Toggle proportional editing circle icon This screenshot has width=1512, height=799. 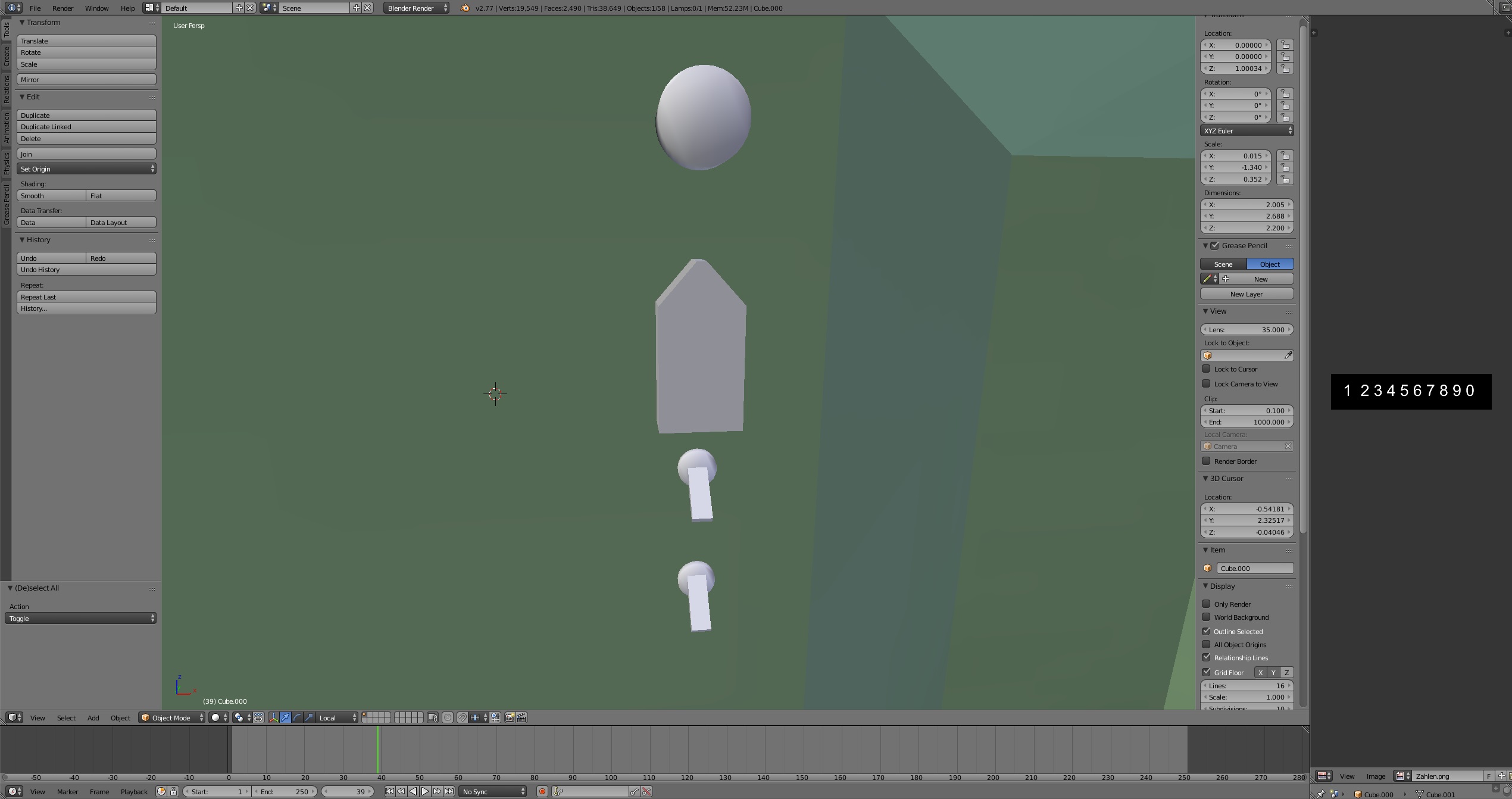(x=448, y=717)
